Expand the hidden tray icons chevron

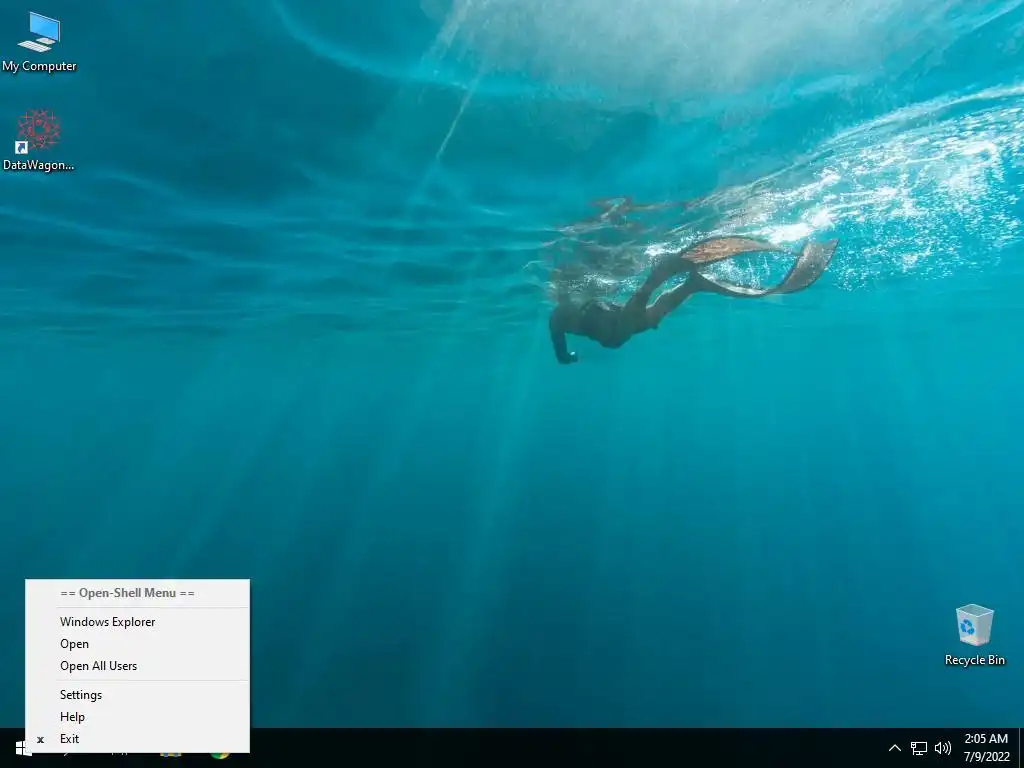[x=895, y=748]
